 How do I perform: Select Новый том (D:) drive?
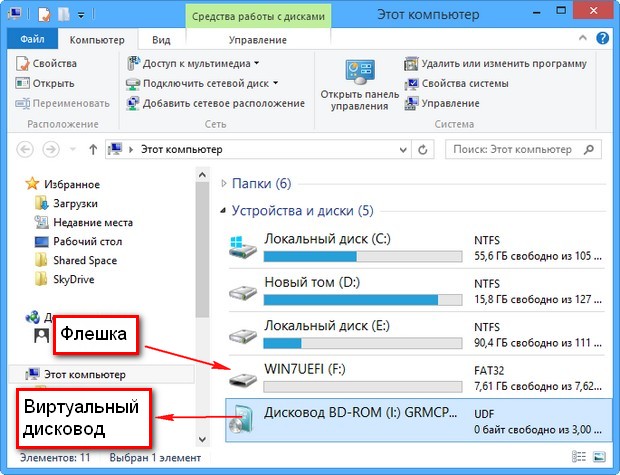point(415,291)
